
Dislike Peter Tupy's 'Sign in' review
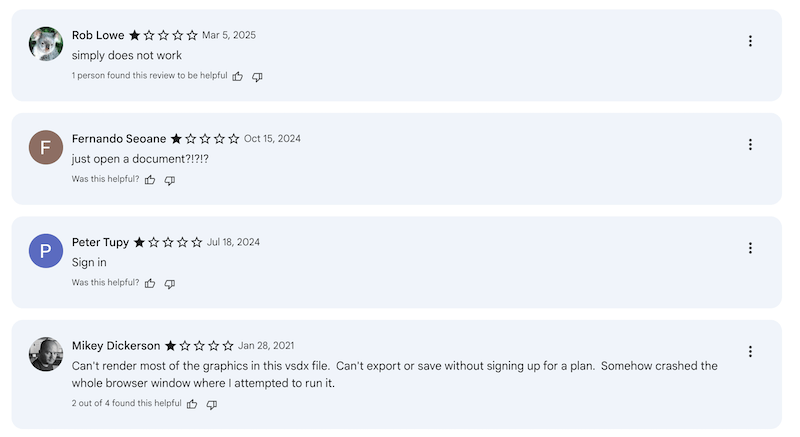coord(169,283)
